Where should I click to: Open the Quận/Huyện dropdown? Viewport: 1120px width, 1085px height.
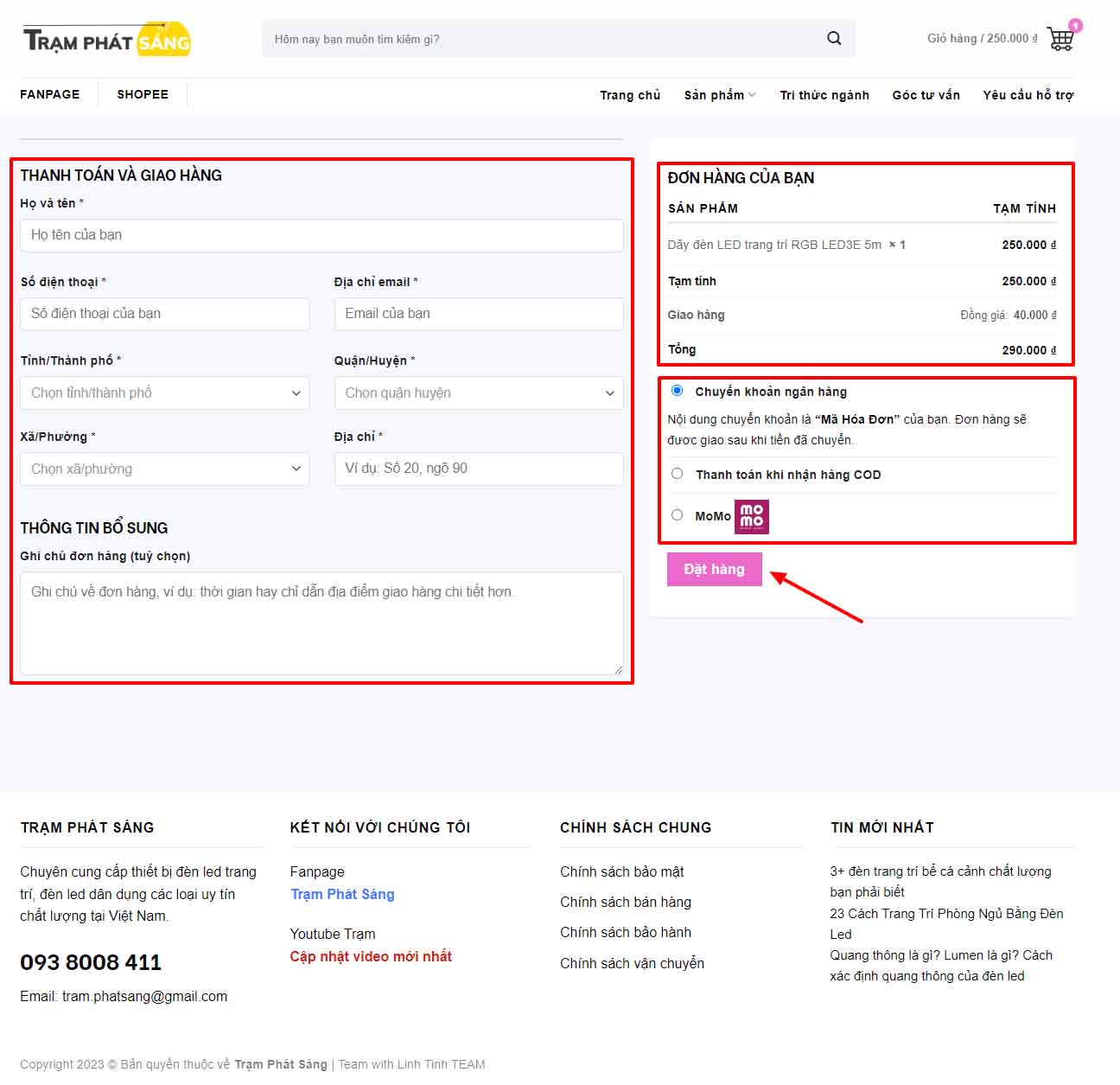(479, 393)
